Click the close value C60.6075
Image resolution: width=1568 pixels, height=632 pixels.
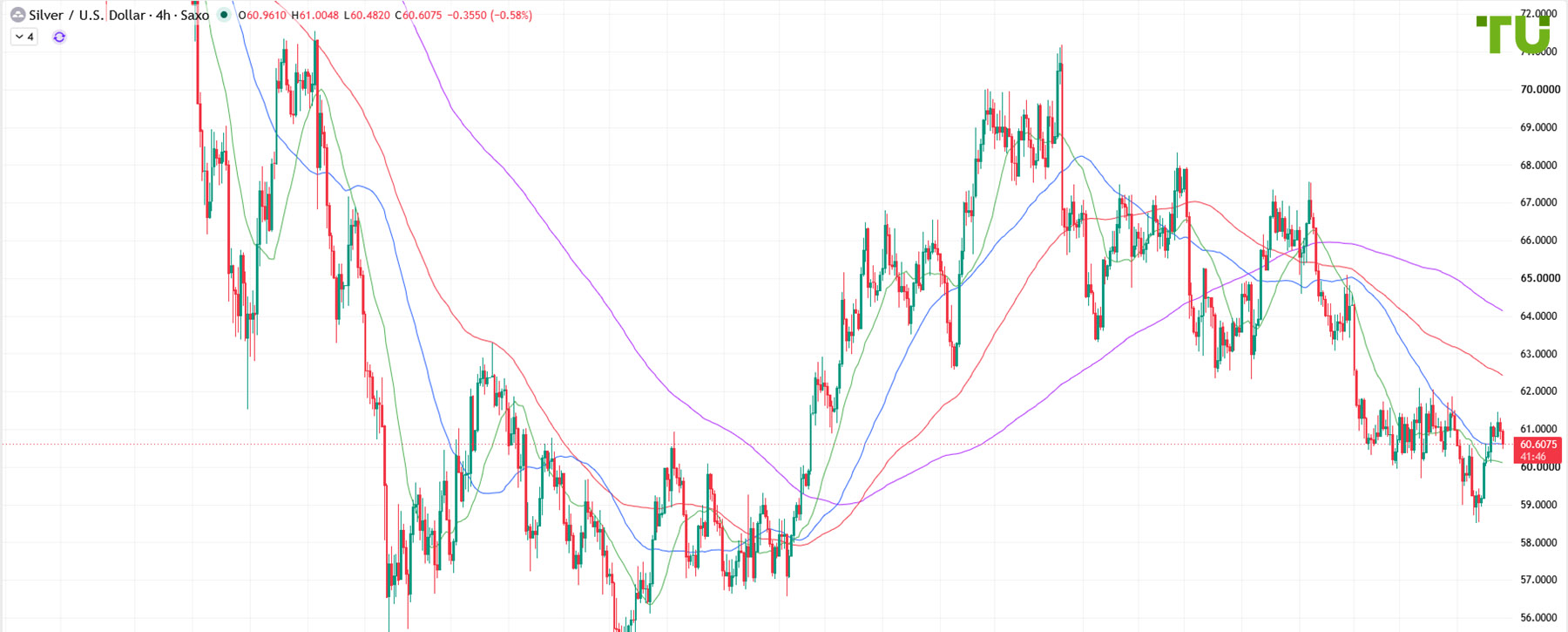pos(418,15)
